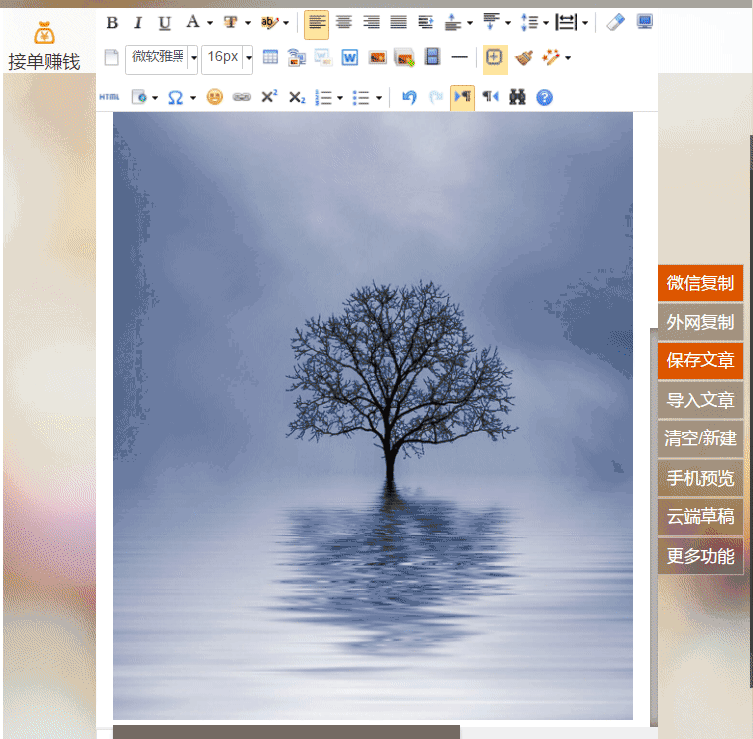Viewport: 753px width, 739px height.
Task: Open the page template dropdown arrow
Action: [155, 97]
